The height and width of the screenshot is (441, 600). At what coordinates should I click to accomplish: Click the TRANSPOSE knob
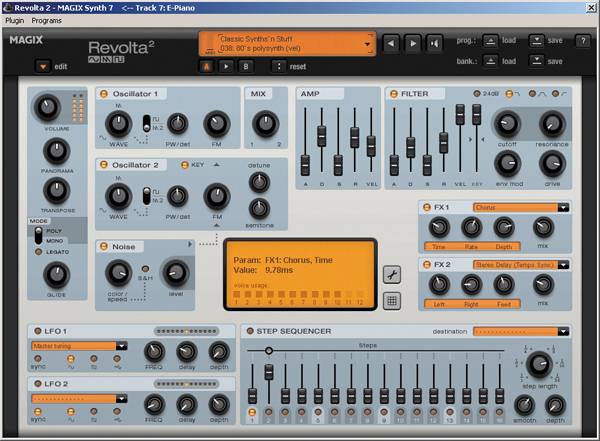click(x=57, y=190)
